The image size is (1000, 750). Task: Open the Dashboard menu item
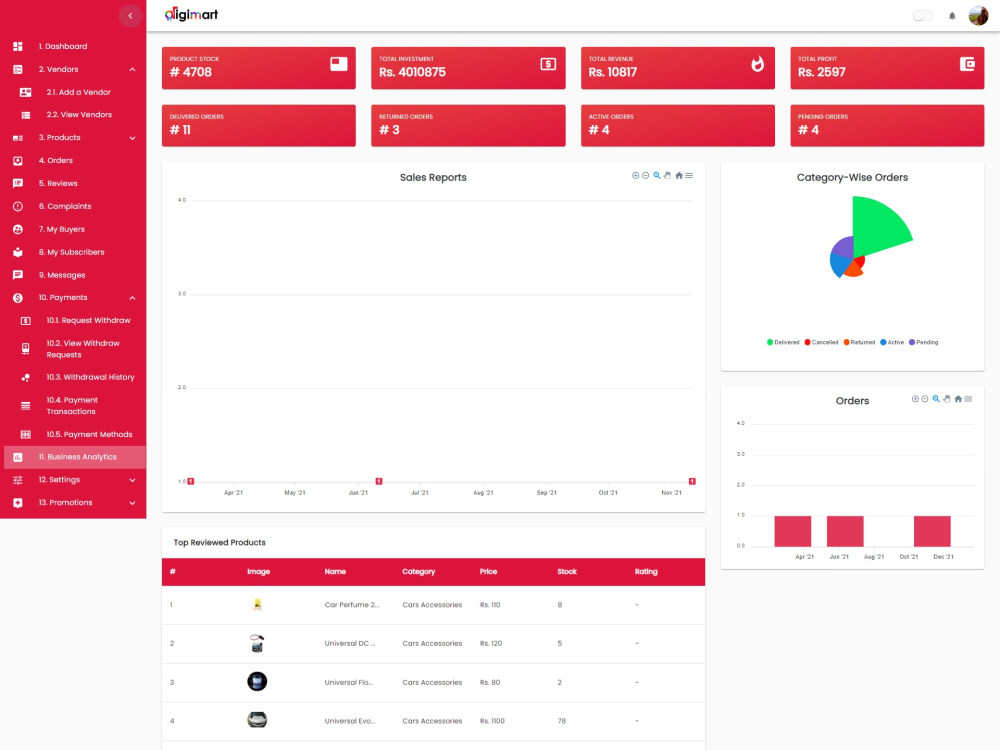[x=73, y=47]
